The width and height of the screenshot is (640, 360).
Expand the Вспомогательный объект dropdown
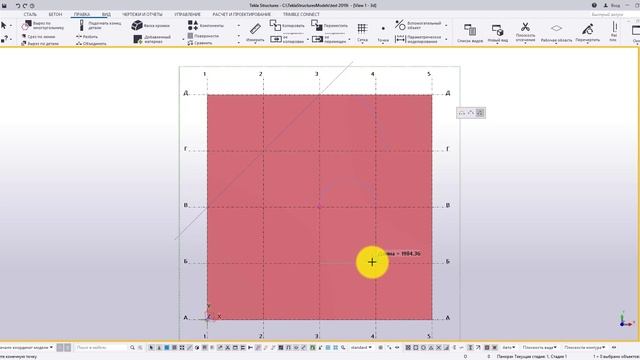coord(446,26)
